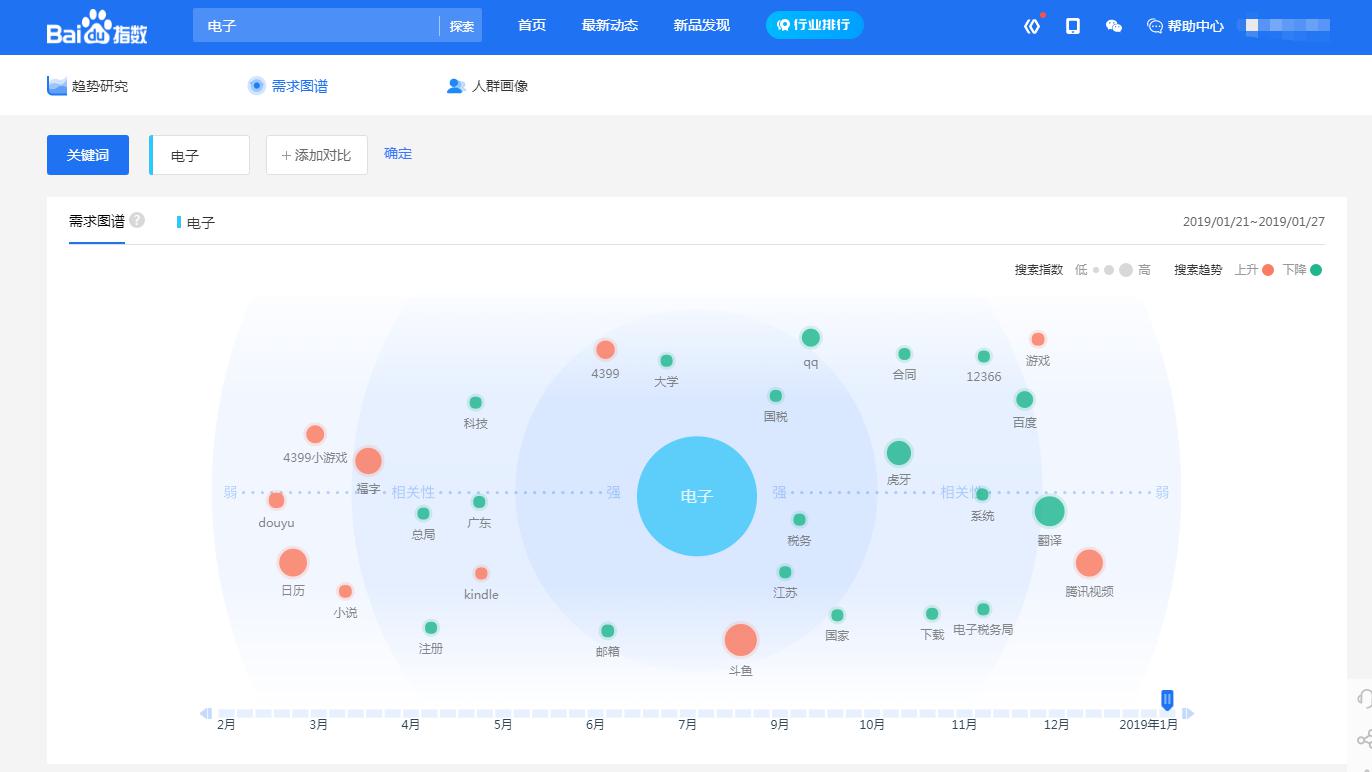
Task: Click the 国家 bubble
Action: 837,615
